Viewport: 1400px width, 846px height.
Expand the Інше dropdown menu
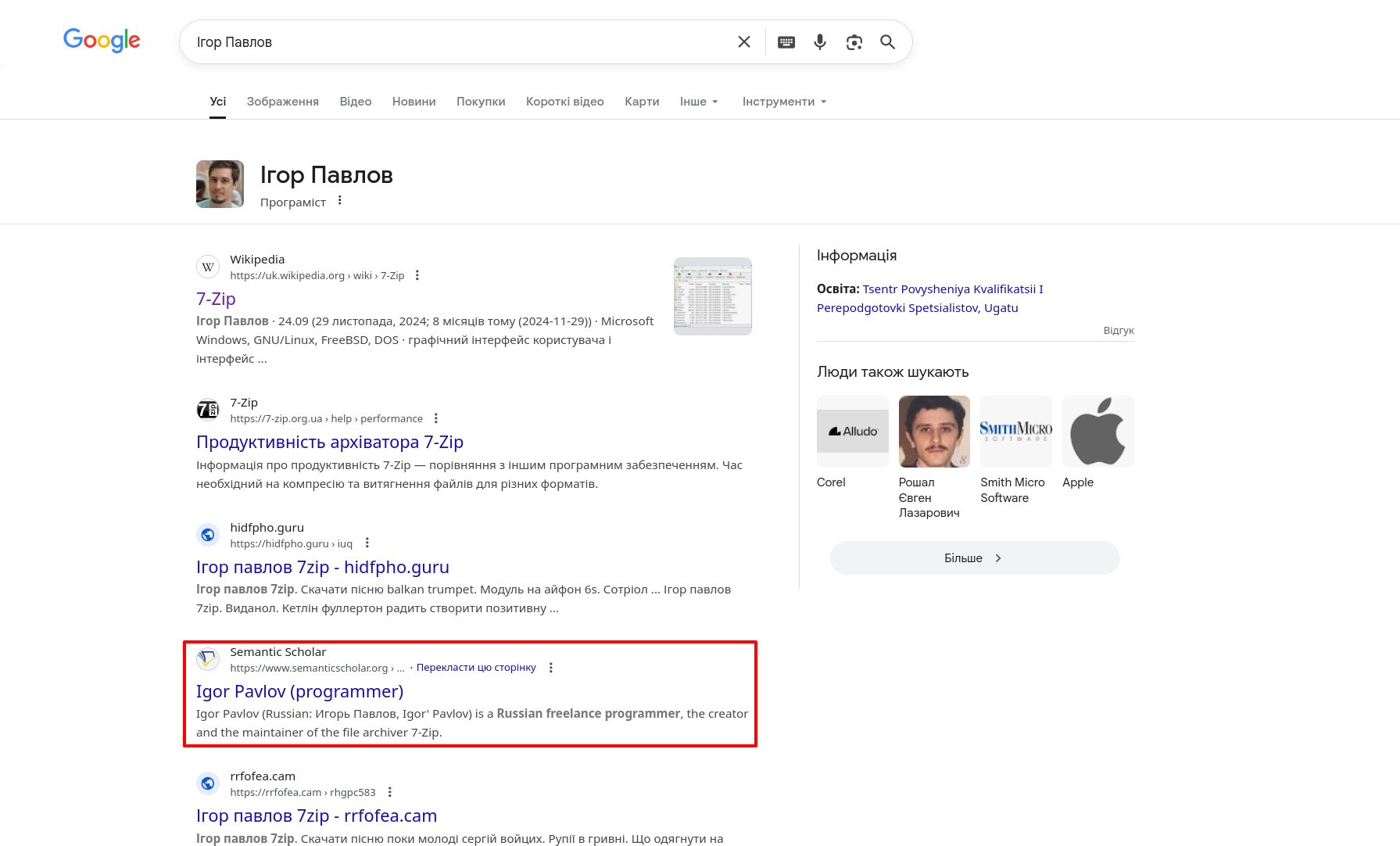pyautogui.click(x=698, y=102)
